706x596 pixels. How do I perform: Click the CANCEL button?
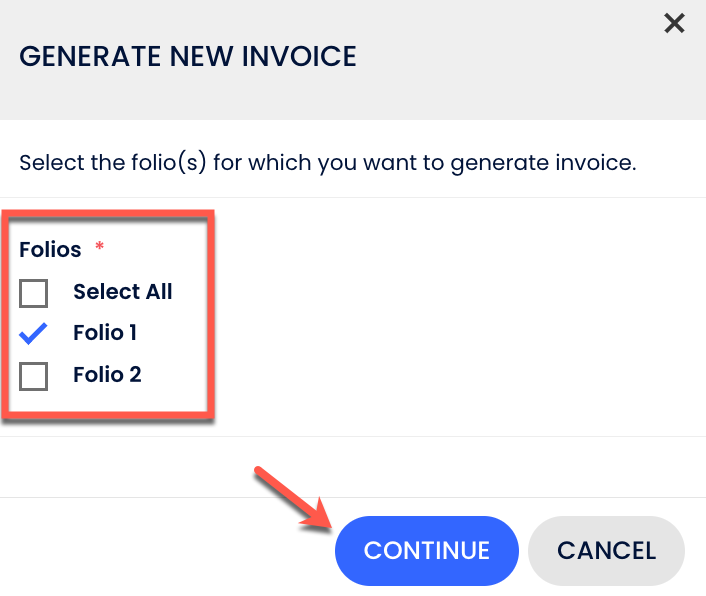(x=606, y=550)
